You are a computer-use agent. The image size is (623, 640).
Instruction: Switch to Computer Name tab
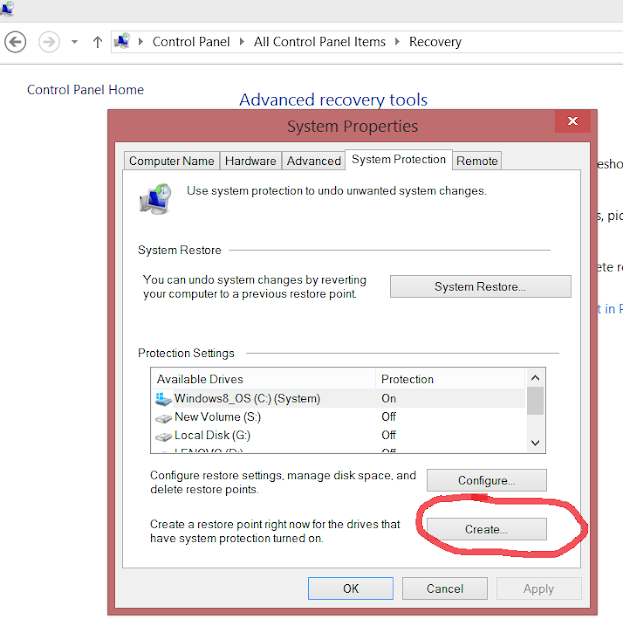point(171,161)
